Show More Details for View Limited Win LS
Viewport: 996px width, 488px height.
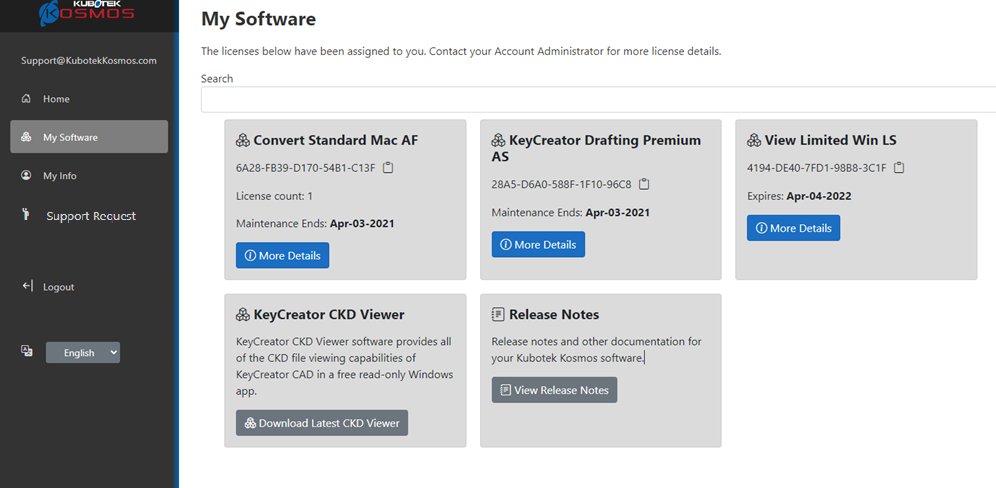(793, 228)
